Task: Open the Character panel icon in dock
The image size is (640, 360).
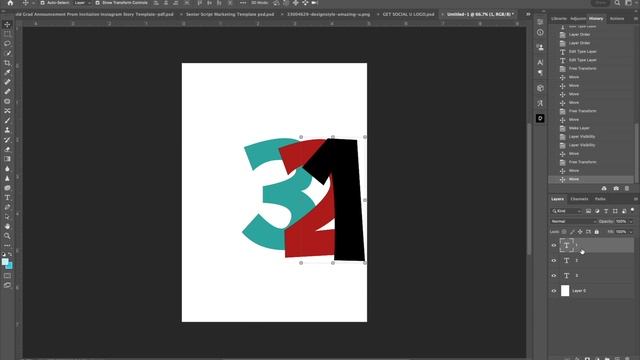Action: 540,62
